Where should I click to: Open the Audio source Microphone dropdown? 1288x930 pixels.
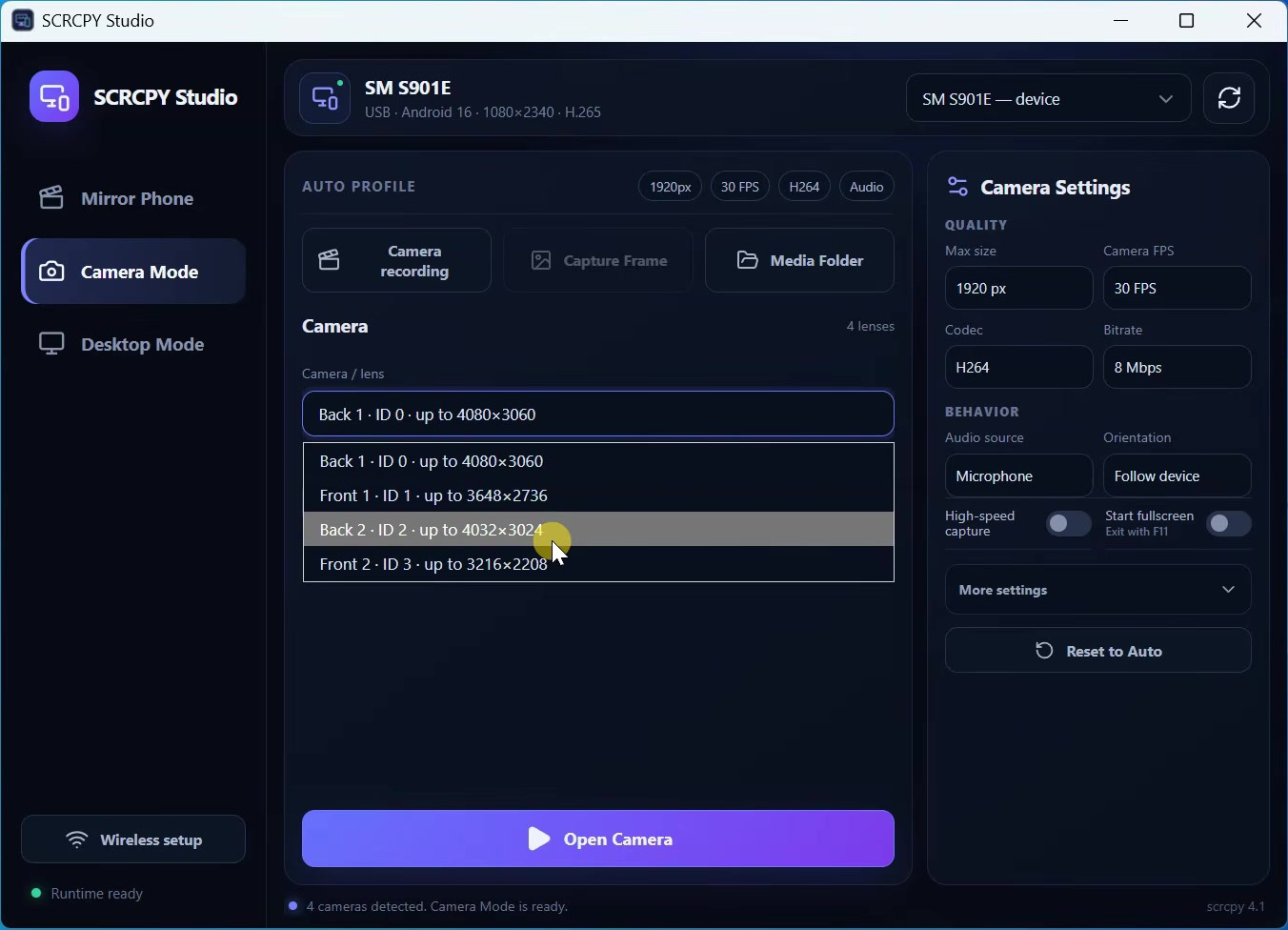point(1018,475)
